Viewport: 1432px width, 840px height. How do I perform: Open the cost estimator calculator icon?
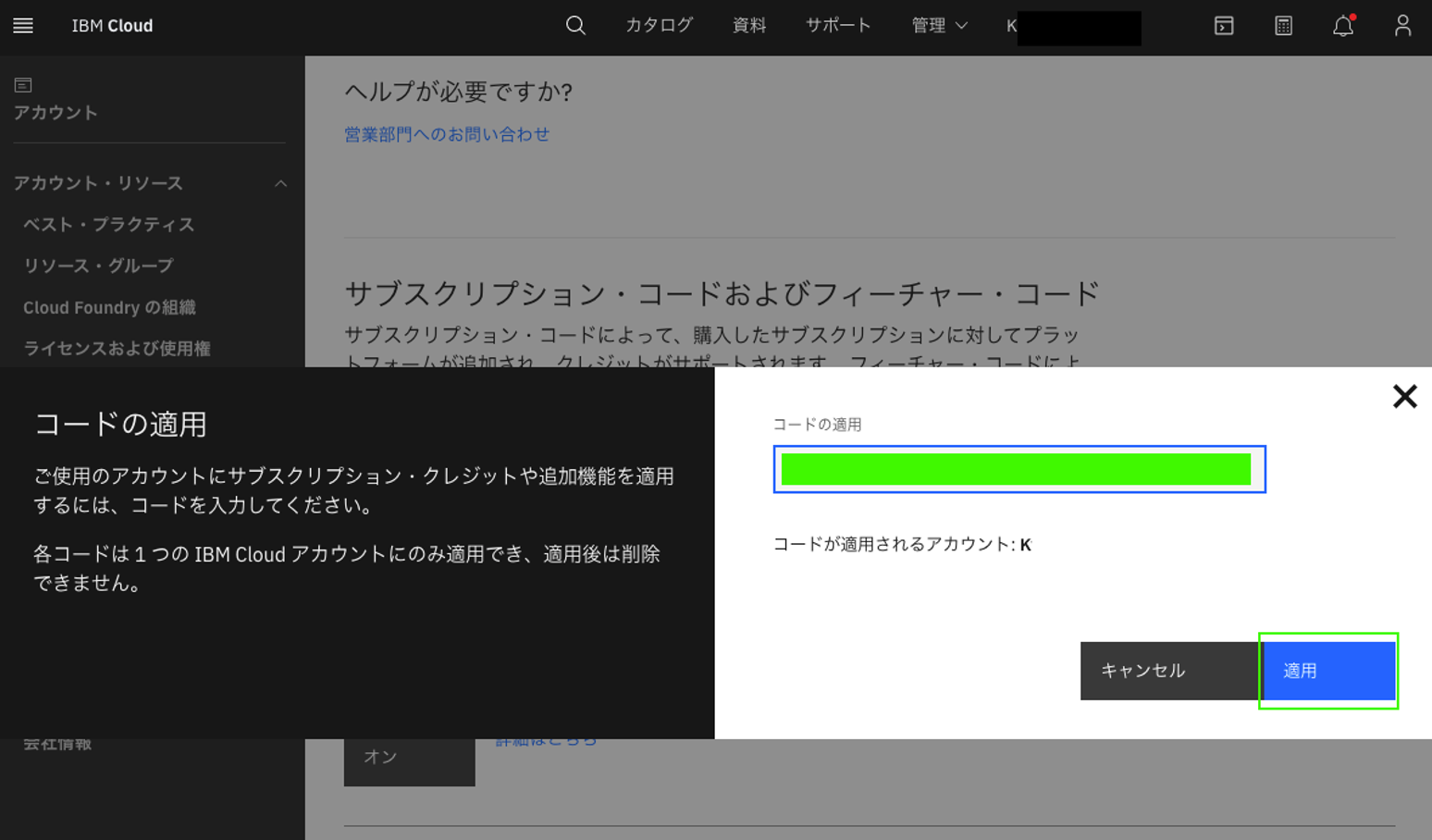pos(1283,26)
